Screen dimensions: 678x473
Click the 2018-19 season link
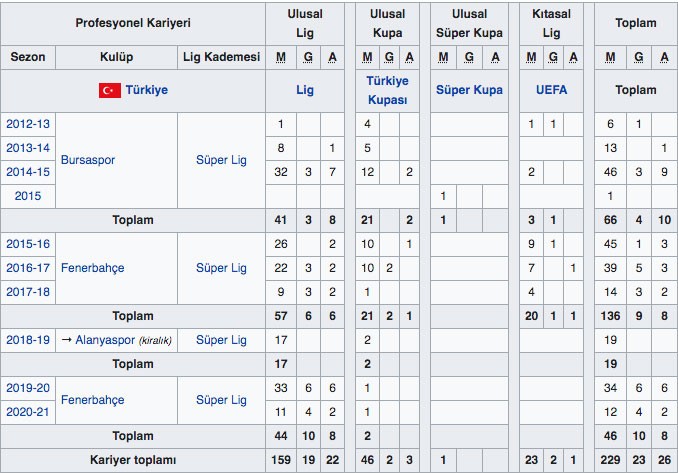[x=28, y=340]
